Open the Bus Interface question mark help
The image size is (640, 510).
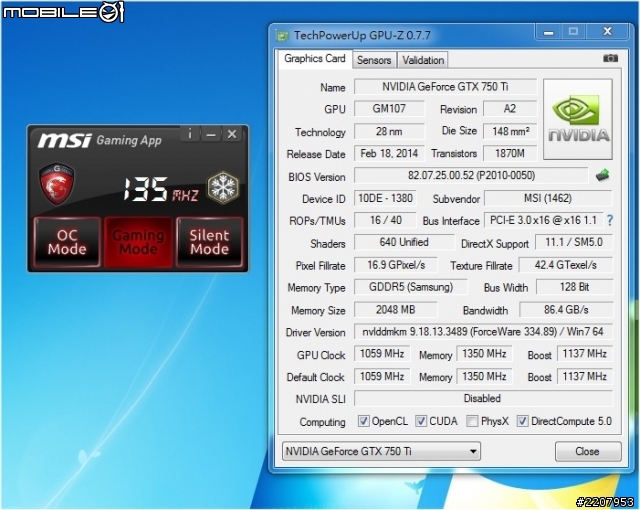pyautogui.click(x=609, y=220)
